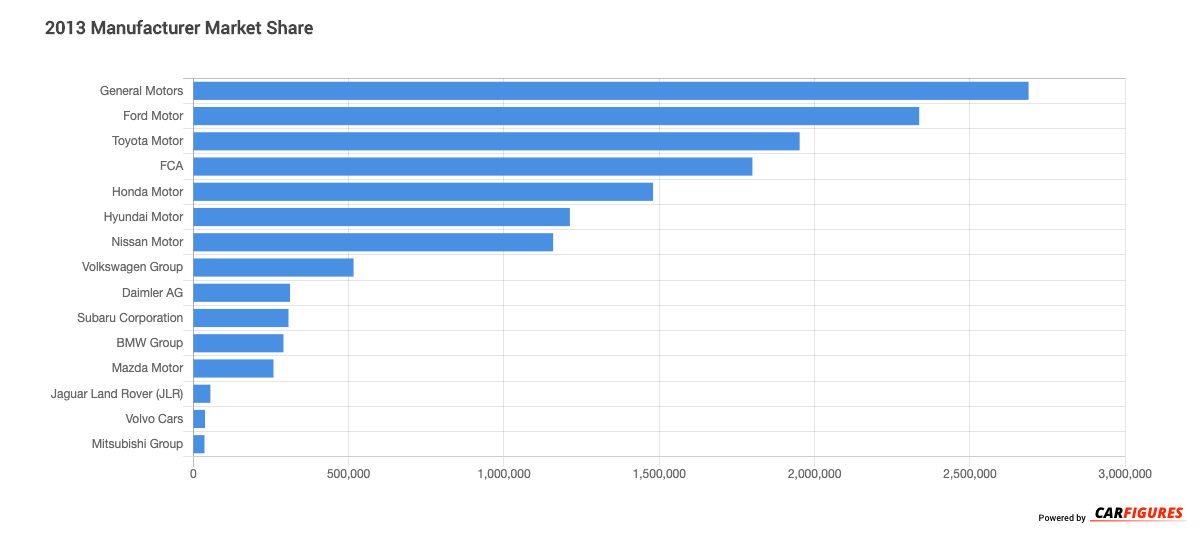Click the 'Volkswagen Group' axis label

click(x=132, y=267)
